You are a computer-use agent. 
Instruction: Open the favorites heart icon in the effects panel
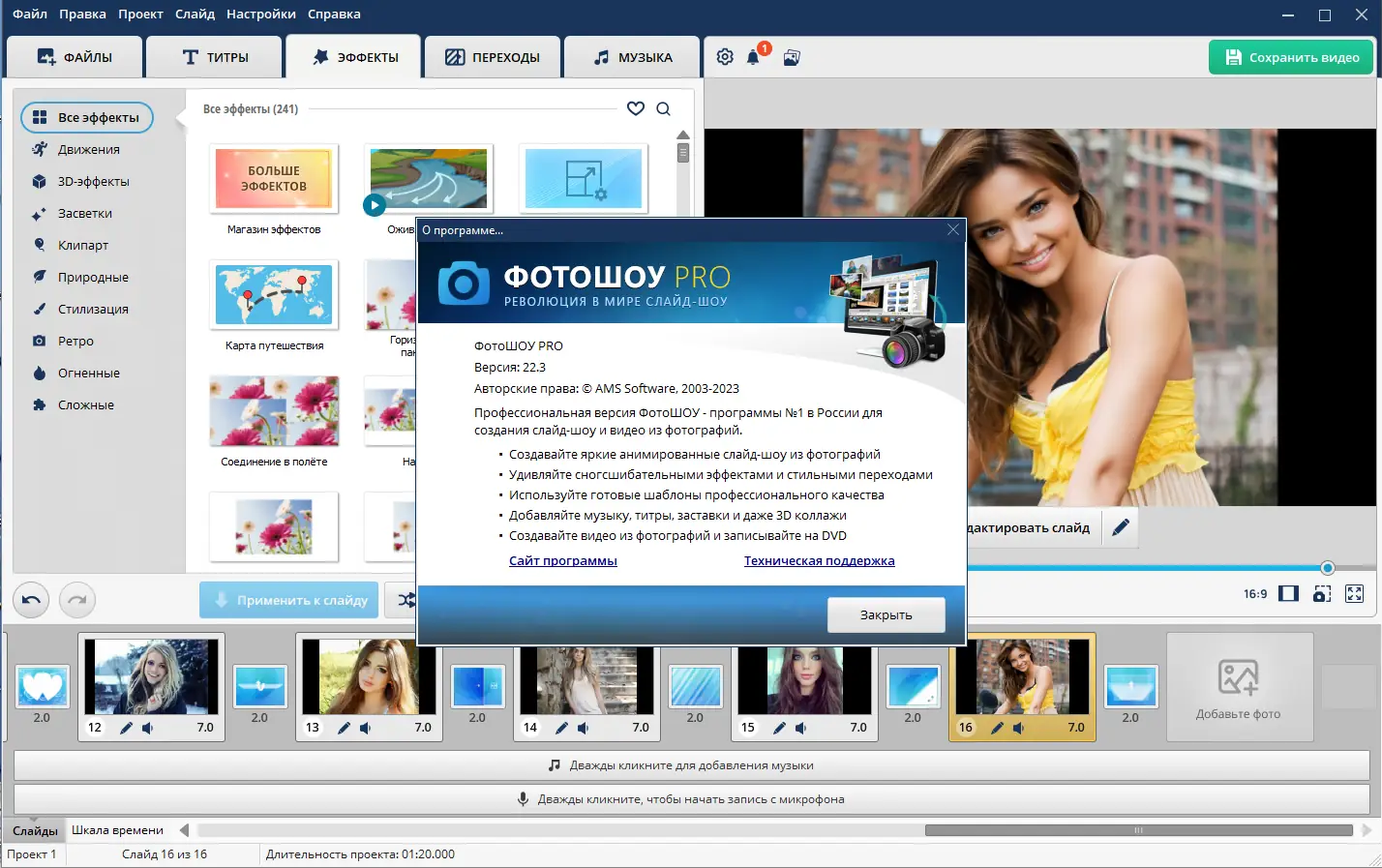[x=636, y=108]
